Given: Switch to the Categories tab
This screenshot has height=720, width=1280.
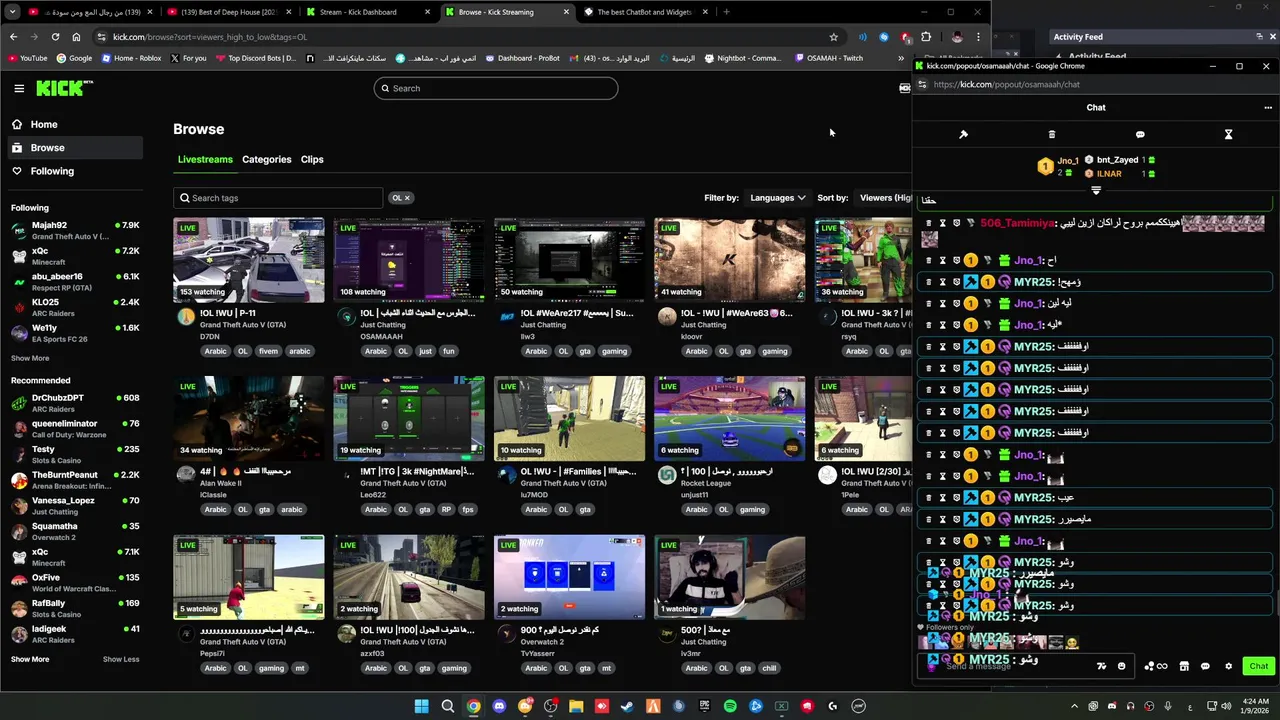Looking at the screenshot, I should pos(266,159).
